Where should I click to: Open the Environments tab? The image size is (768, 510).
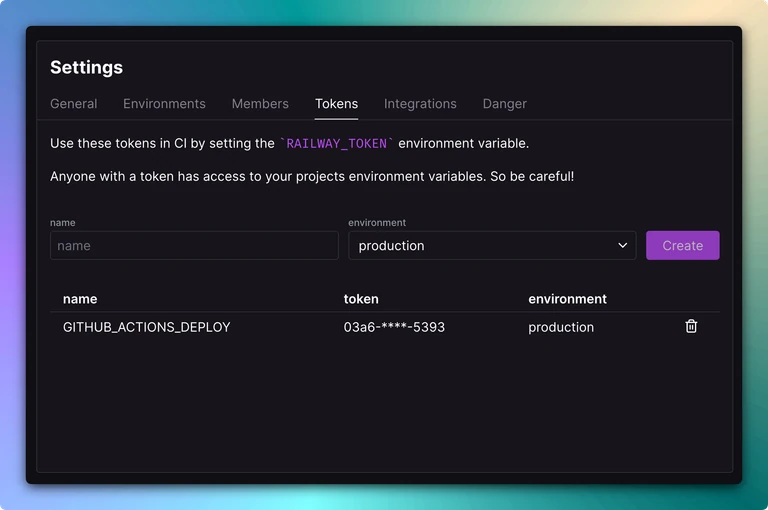[164, 104]
